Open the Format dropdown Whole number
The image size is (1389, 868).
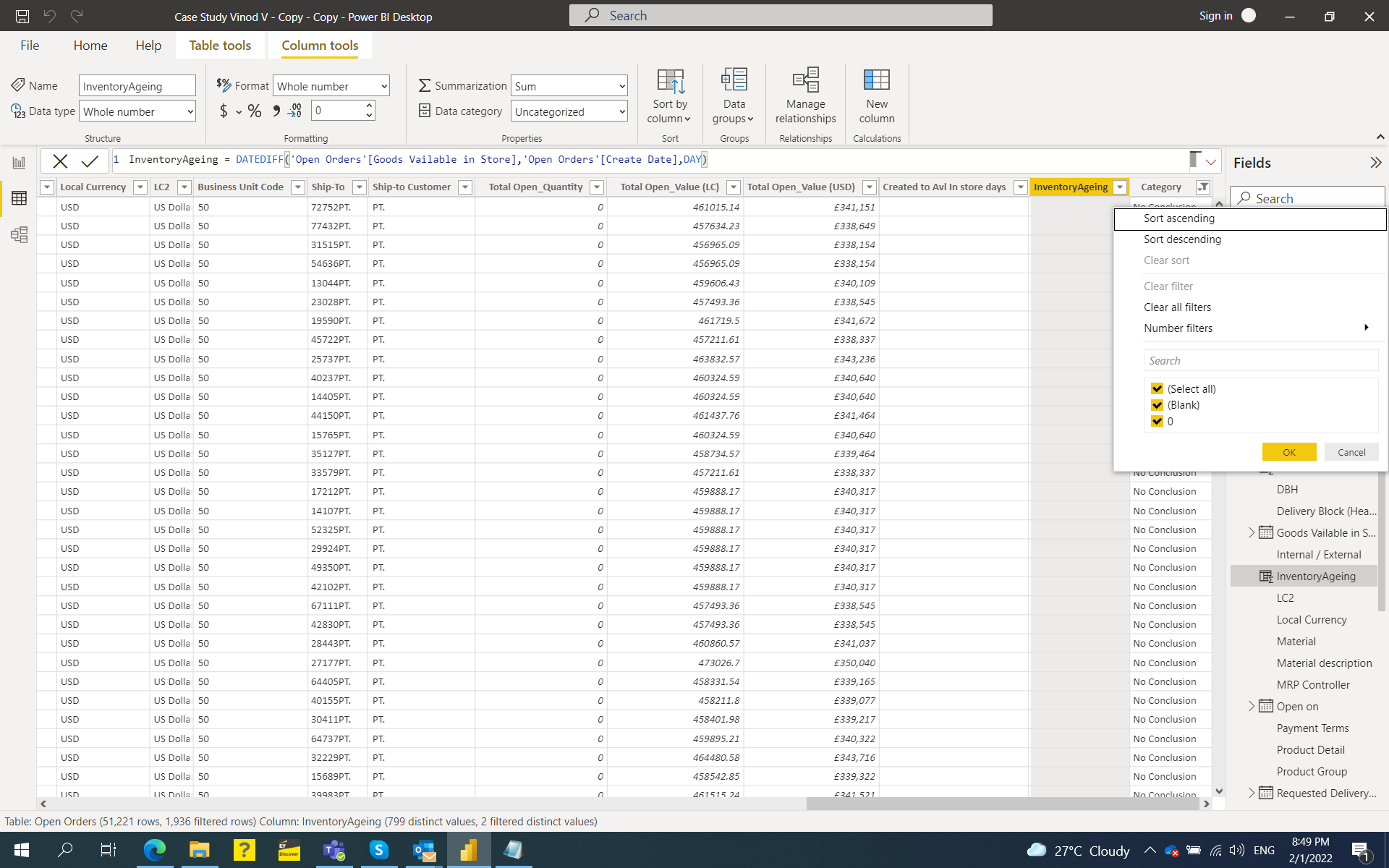click(x=331, y=86)
